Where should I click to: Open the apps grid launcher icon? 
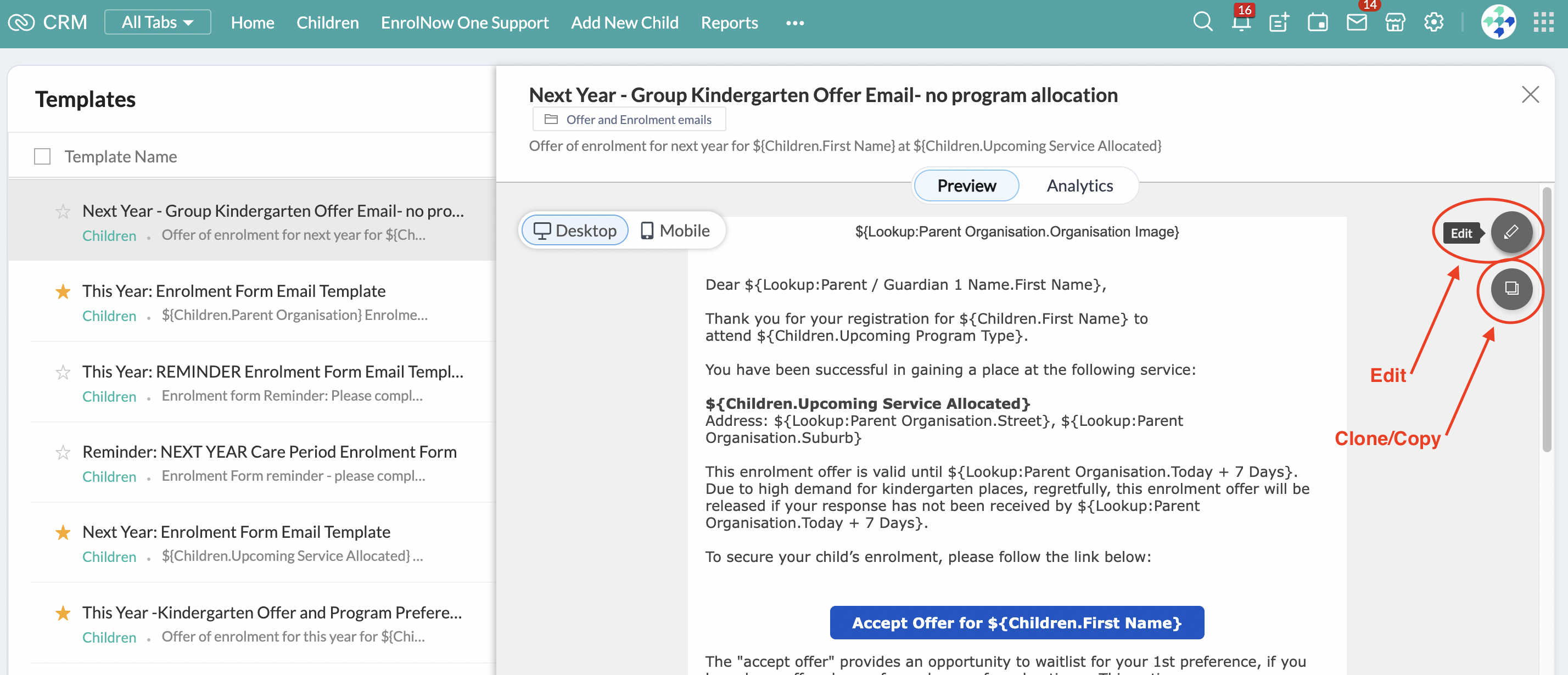pos(1543,22)
